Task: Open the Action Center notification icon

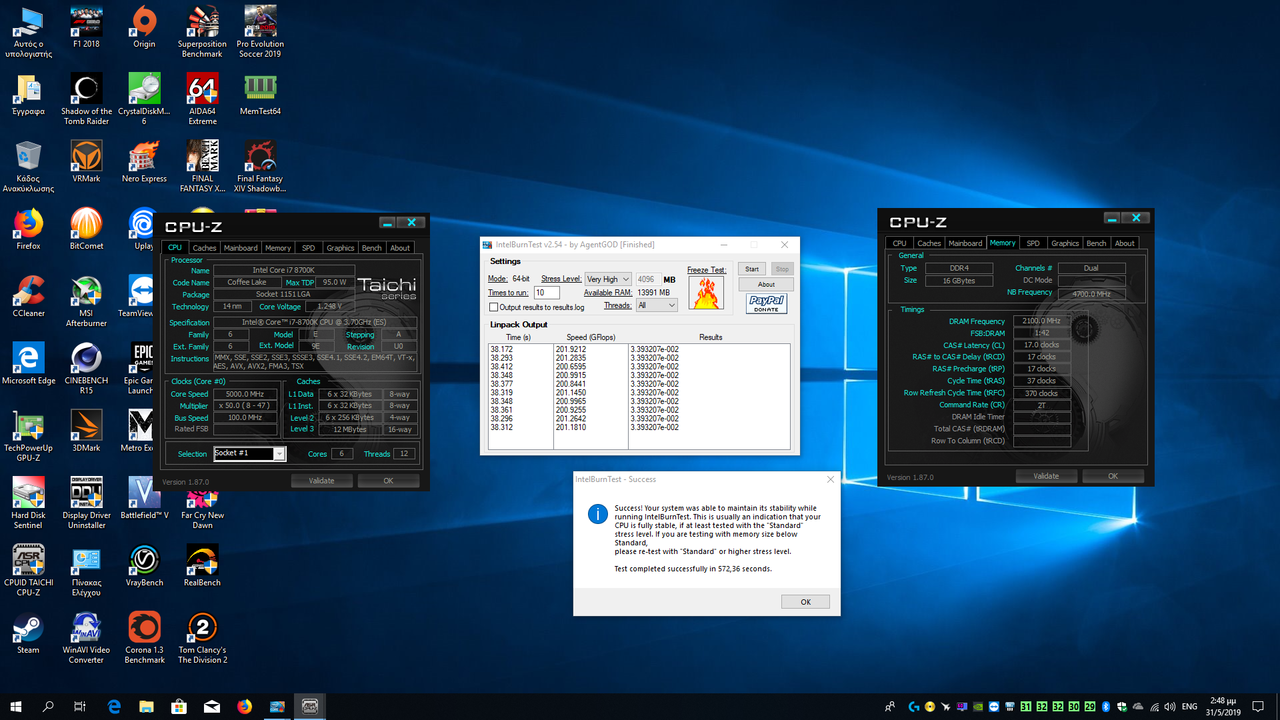Action: click(x=1259, y=706)
